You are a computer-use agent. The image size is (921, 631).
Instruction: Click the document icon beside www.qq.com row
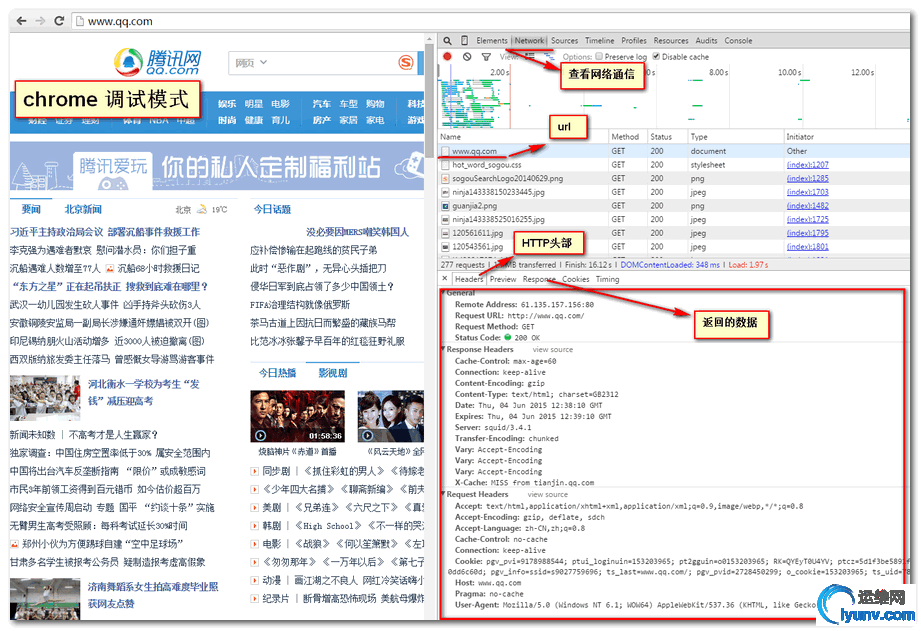click(445, 151)
